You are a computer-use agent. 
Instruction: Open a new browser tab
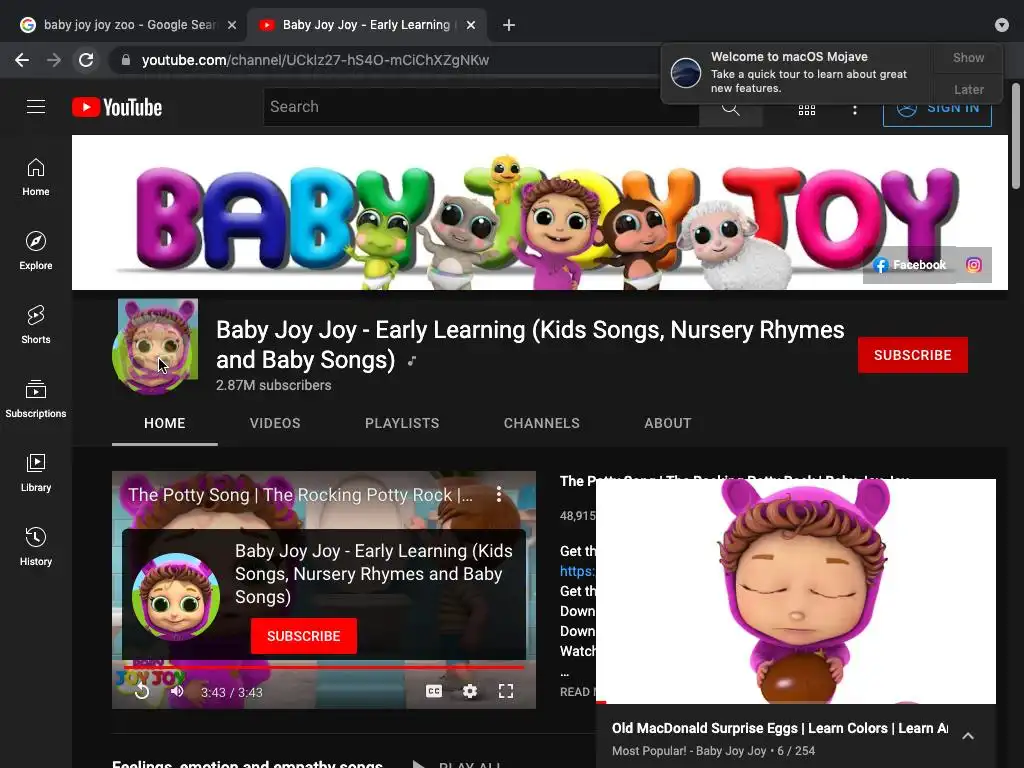pos(509,25)
